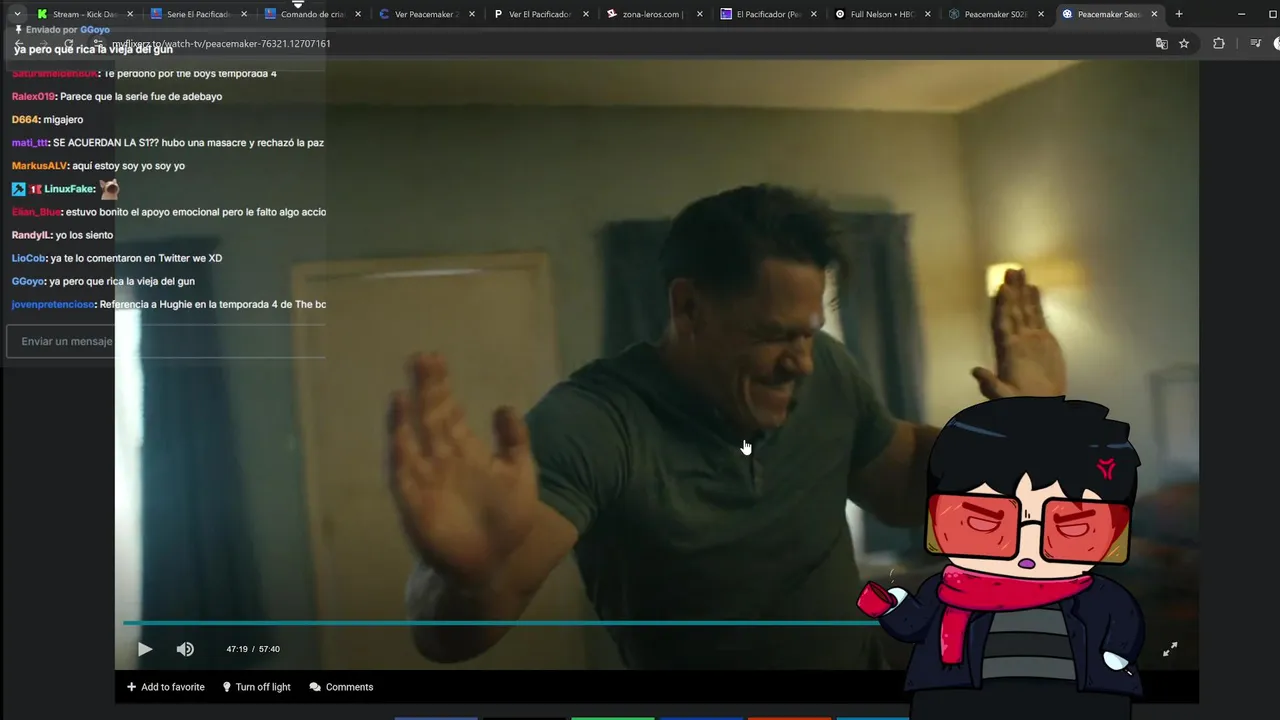Viewport: 1280px width, 720px height.
Task: Click the blue badge icon beside LinuxFake
Action: [18, 189]
